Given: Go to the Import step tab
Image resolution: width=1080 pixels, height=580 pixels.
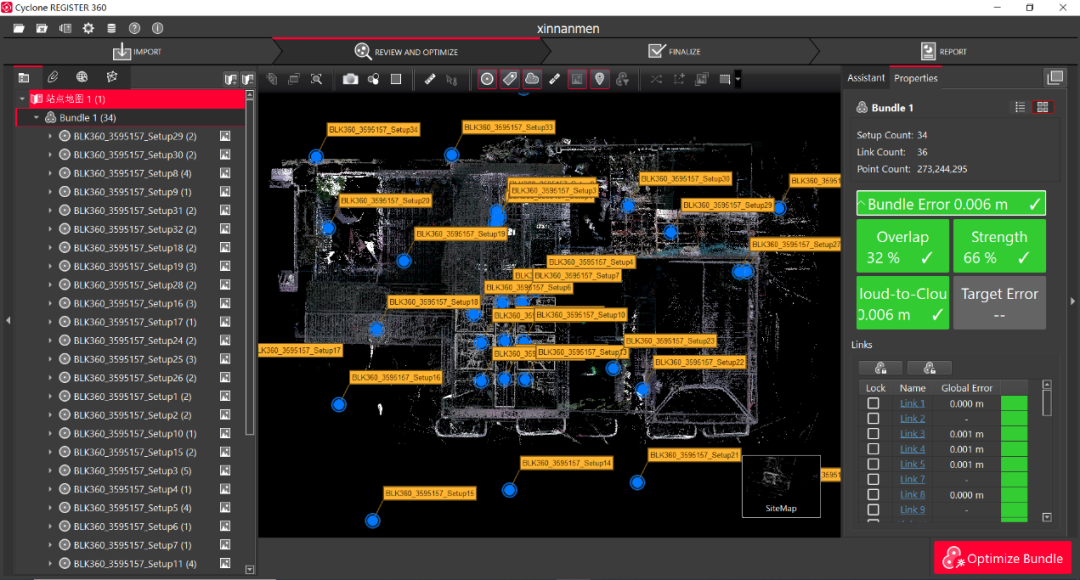Looking at the screenshot, I should pyautogui.click(x=137, y=52).
